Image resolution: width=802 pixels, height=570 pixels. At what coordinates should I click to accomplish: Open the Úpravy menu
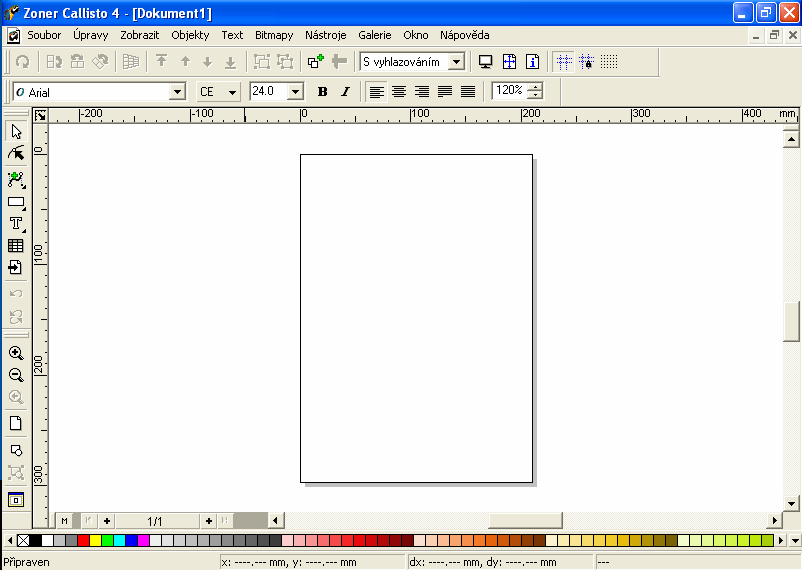click(91, 35)
